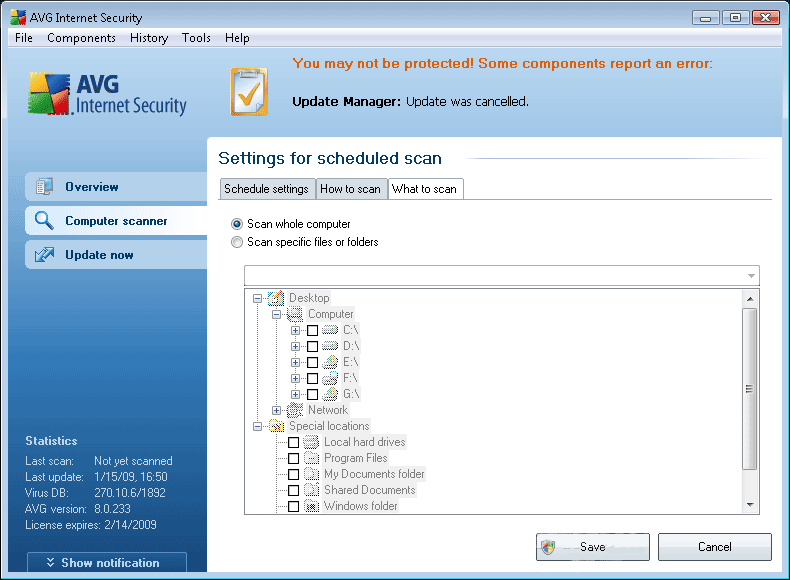Collapse the Special locations node

point(257,426)
